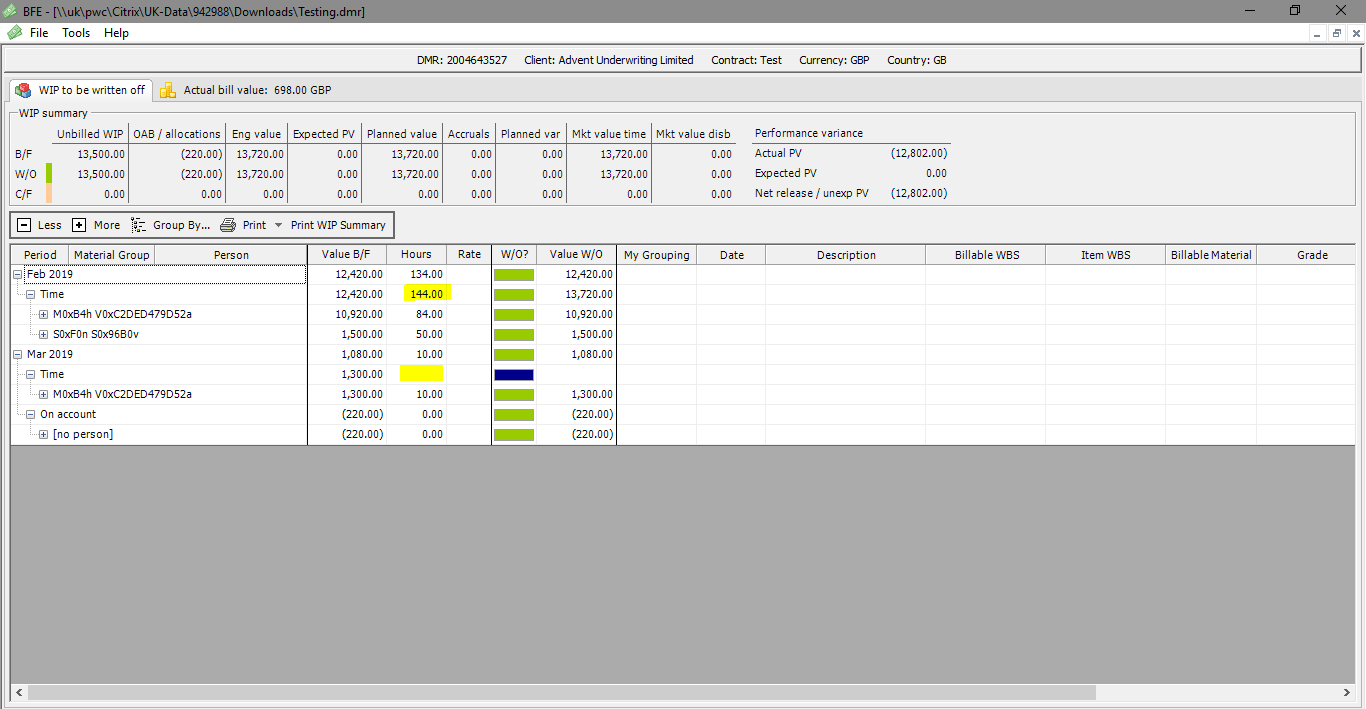Select the yellow 144.00 Hours cell
This screenshot has width=1366, height=709.
click(x=427, y=294)
